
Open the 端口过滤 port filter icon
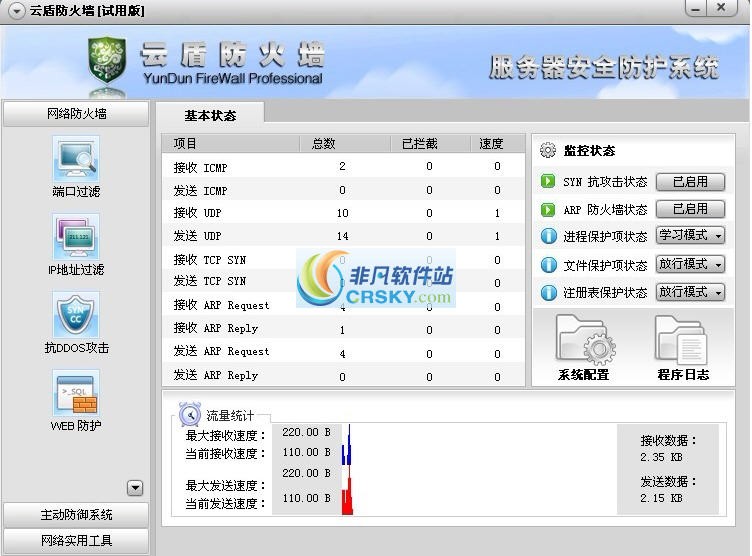click(76, 160)
